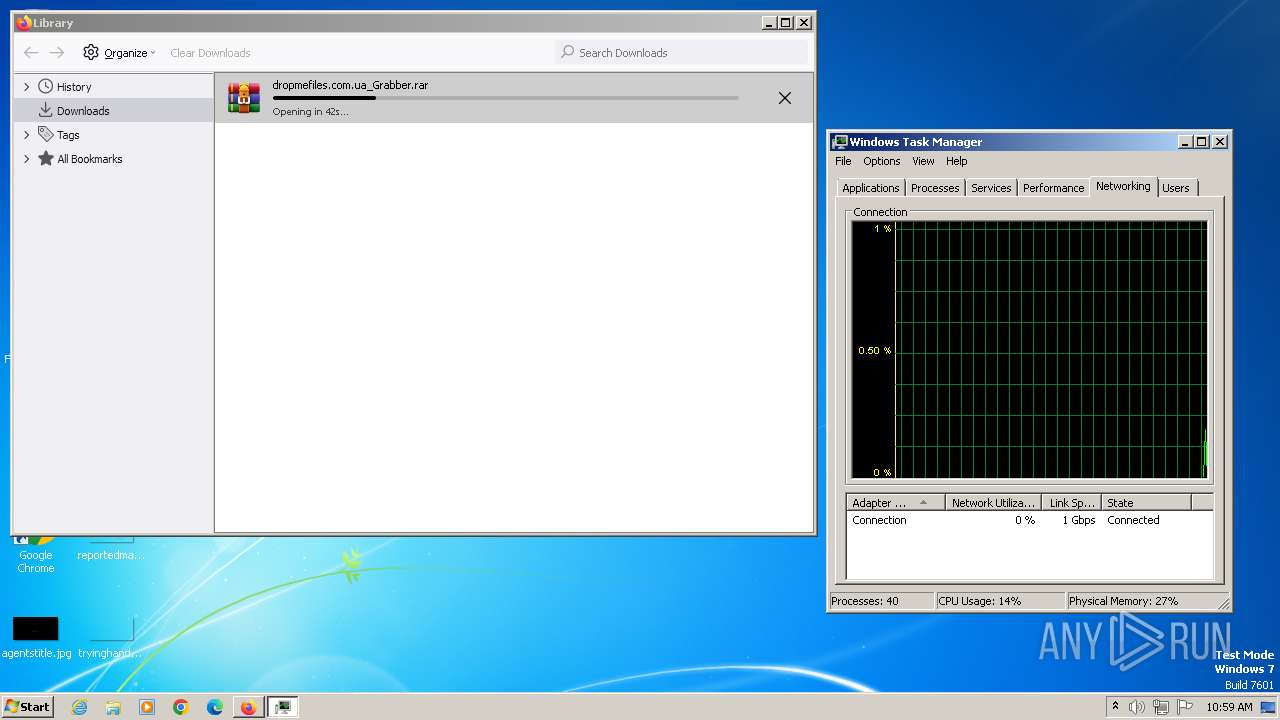Click the network utilization graph
The height and width of the screenshot is (720, 1280).
coord(1029,351)
